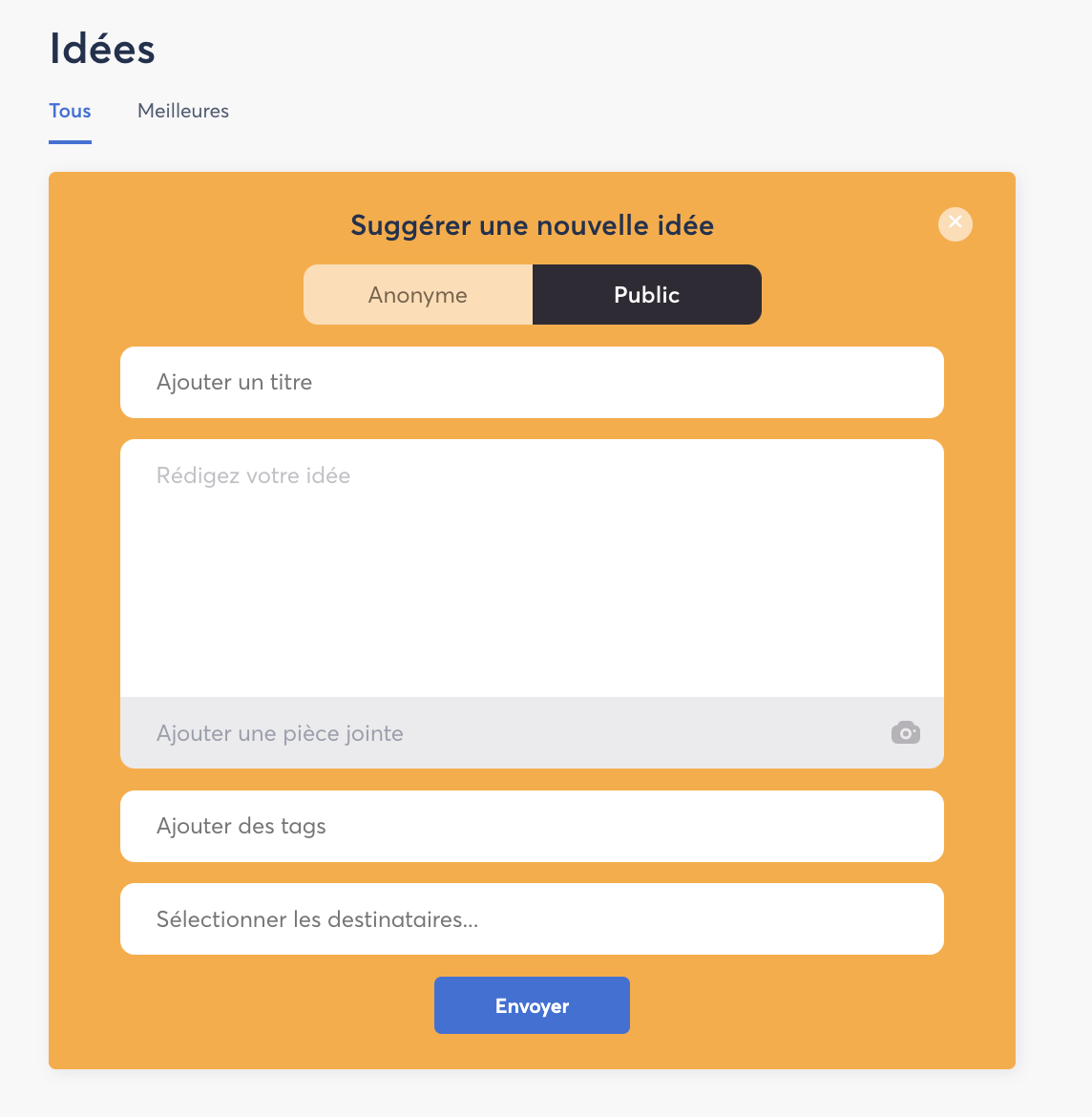This screenshot has width=1092, height=1117.
Task: Click the Idées page heading
Action: pyautogui.click(x=102, y=50)
